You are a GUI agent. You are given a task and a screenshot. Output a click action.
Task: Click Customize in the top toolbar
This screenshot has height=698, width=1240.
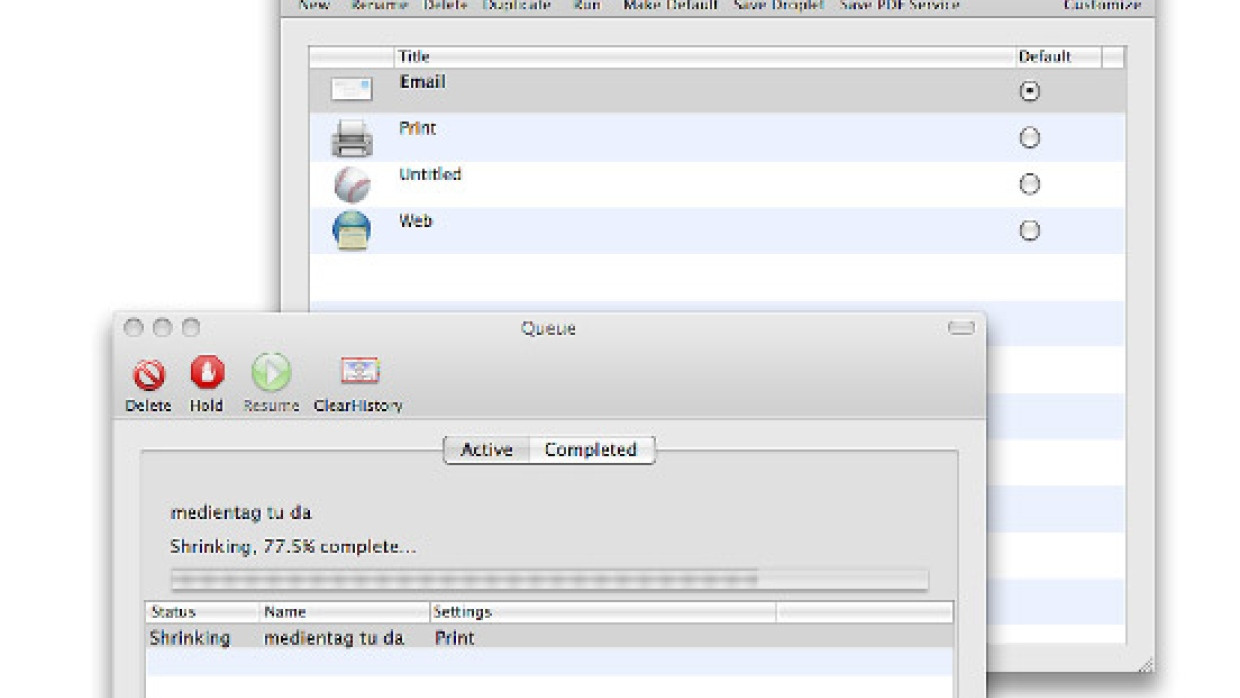pos(1101,6)
